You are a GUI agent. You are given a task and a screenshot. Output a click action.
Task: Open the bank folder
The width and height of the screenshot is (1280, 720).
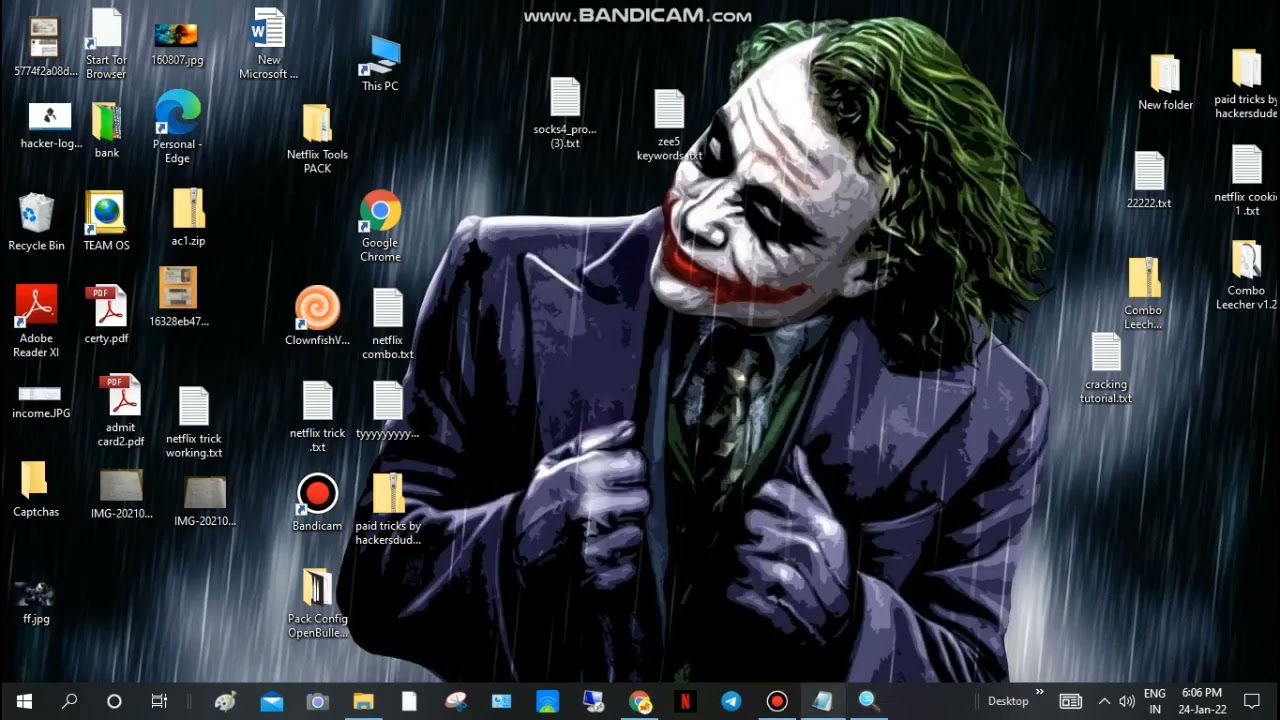click(x=107, y=130)
